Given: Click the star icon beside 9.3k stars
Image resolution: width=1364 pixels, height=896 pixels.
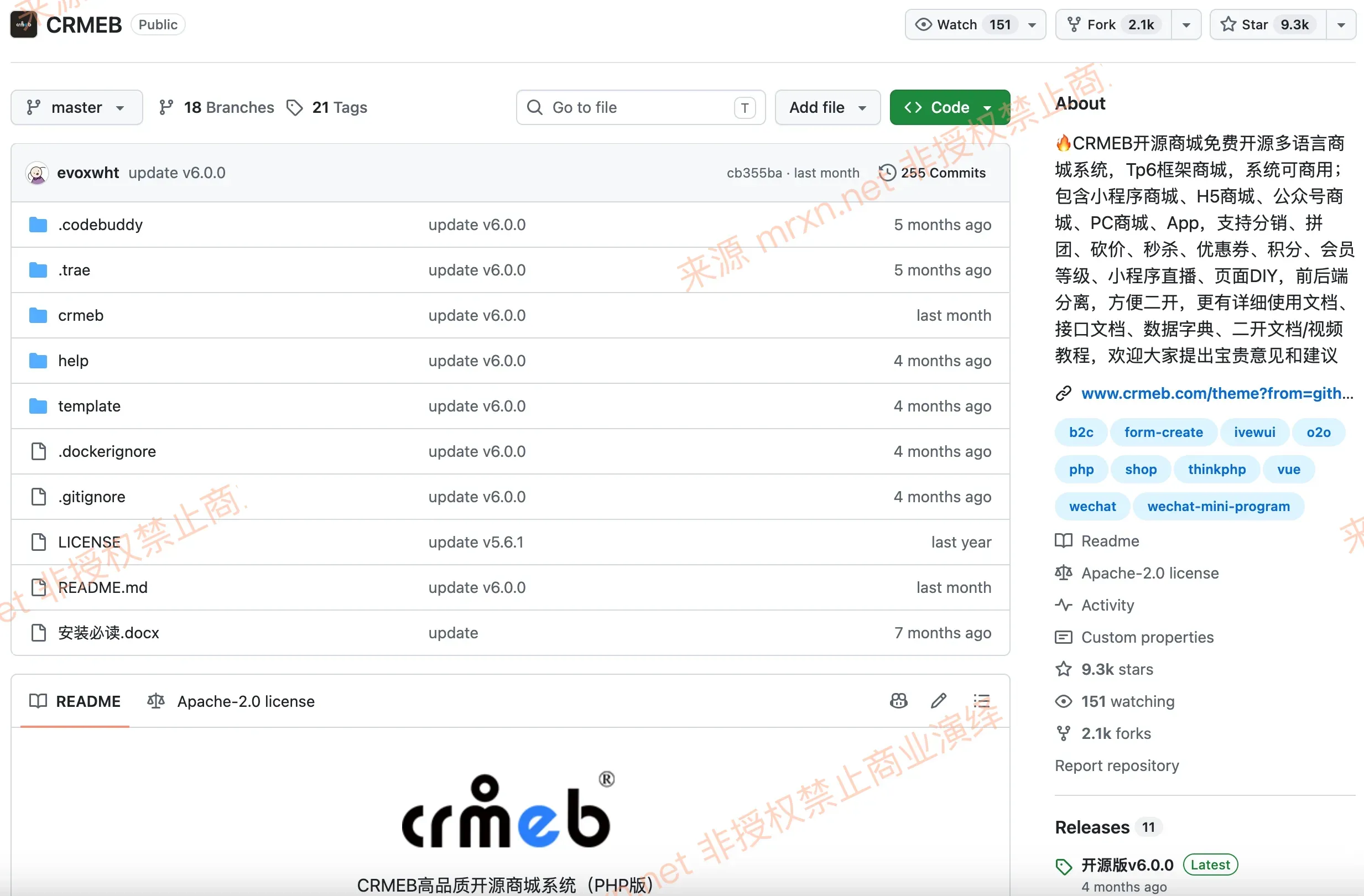Looking at the screenshot, I should (x=1064, y=669).
